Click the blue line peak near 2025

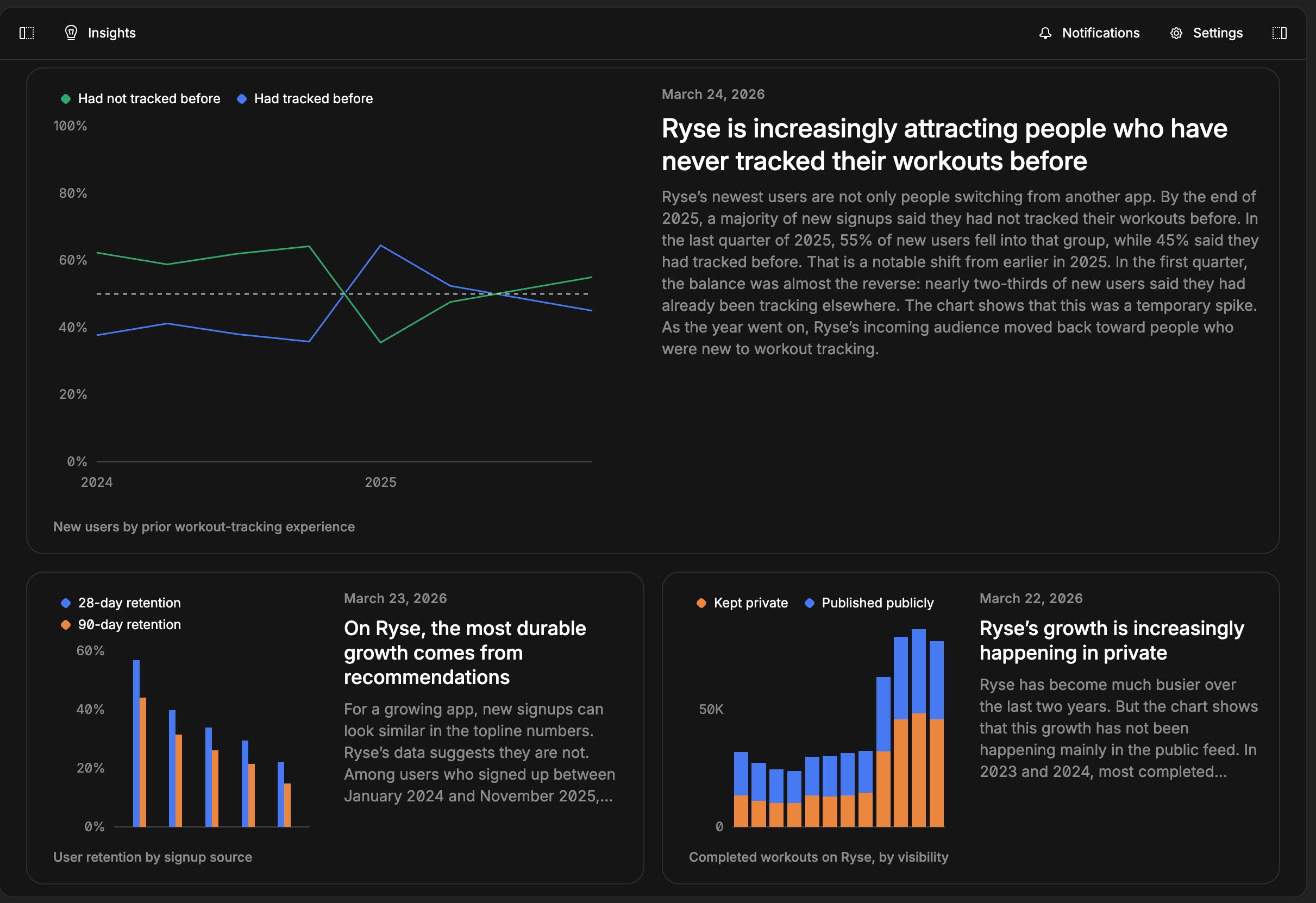click(380, 246)
